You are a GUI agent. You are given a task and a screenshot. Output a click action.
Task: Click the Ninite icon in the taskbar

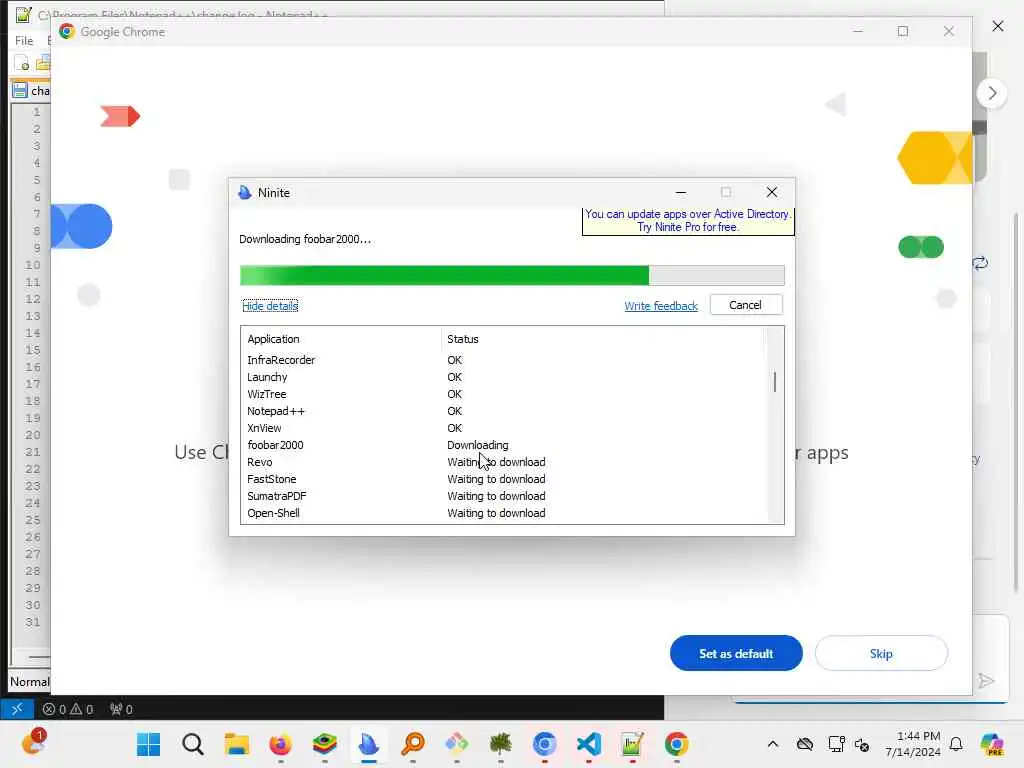point(368,744)
